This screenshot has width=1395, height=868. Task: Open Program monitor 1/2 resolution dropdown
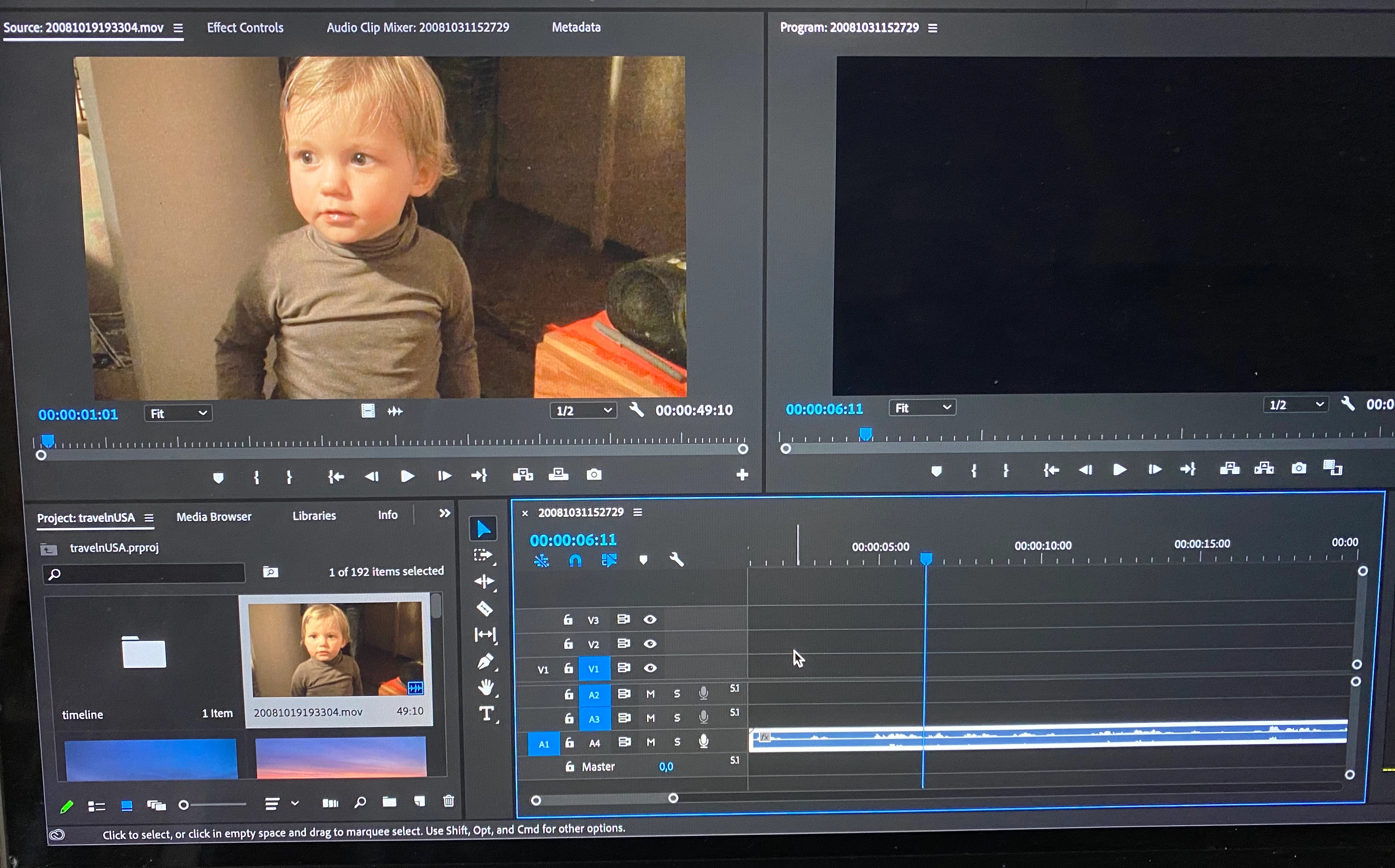[x=1296, y=405]
